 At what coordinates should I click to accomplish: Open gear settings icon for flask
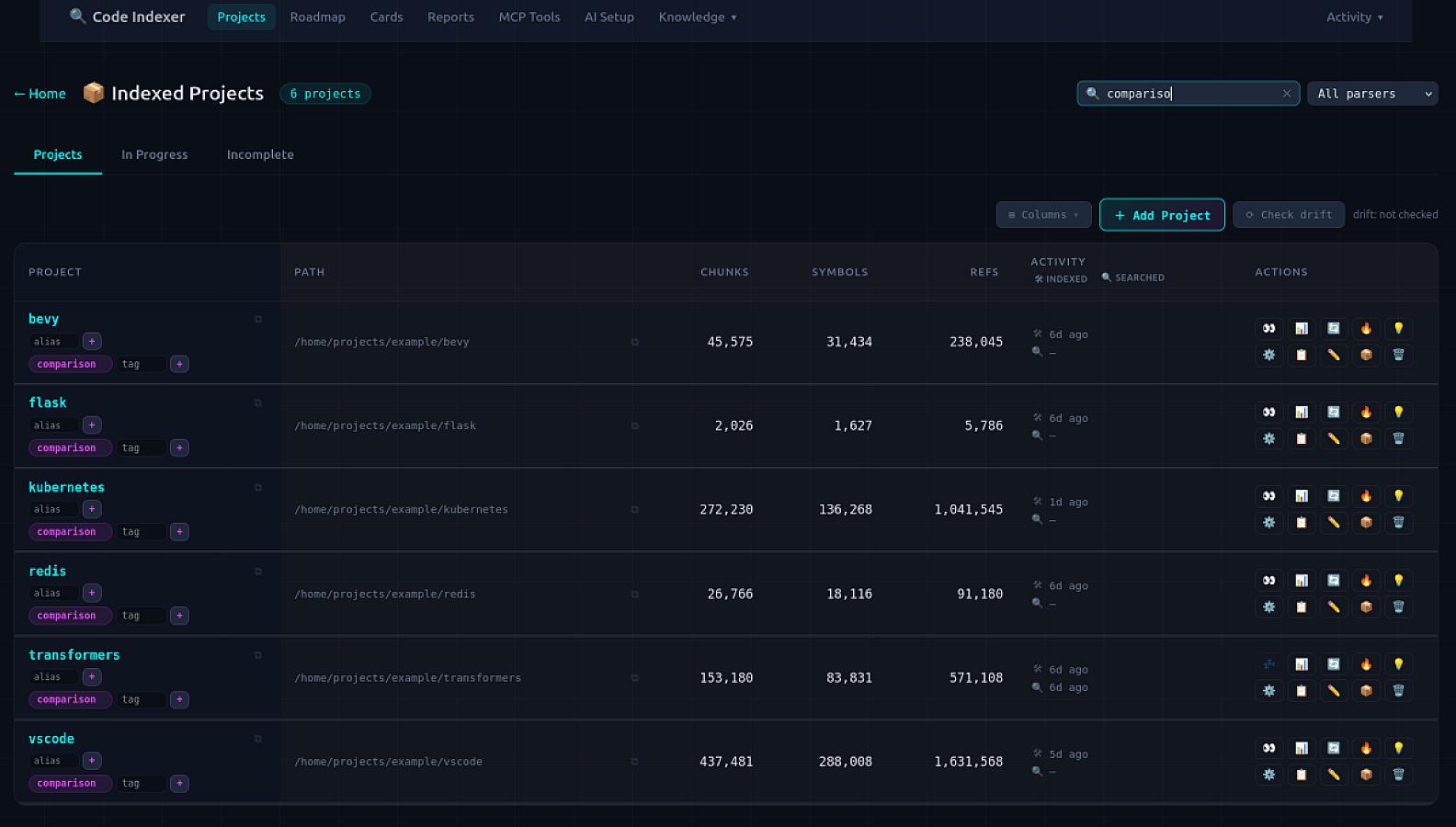pos(1268,438)
